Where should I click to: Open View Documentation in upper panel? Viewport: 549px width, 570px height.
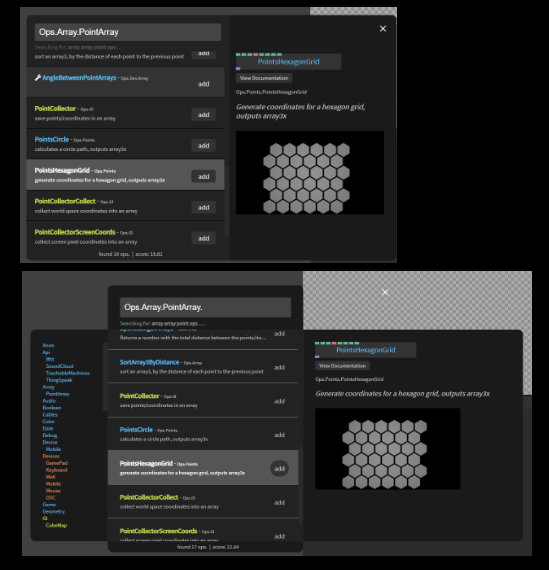coord(264,78)
